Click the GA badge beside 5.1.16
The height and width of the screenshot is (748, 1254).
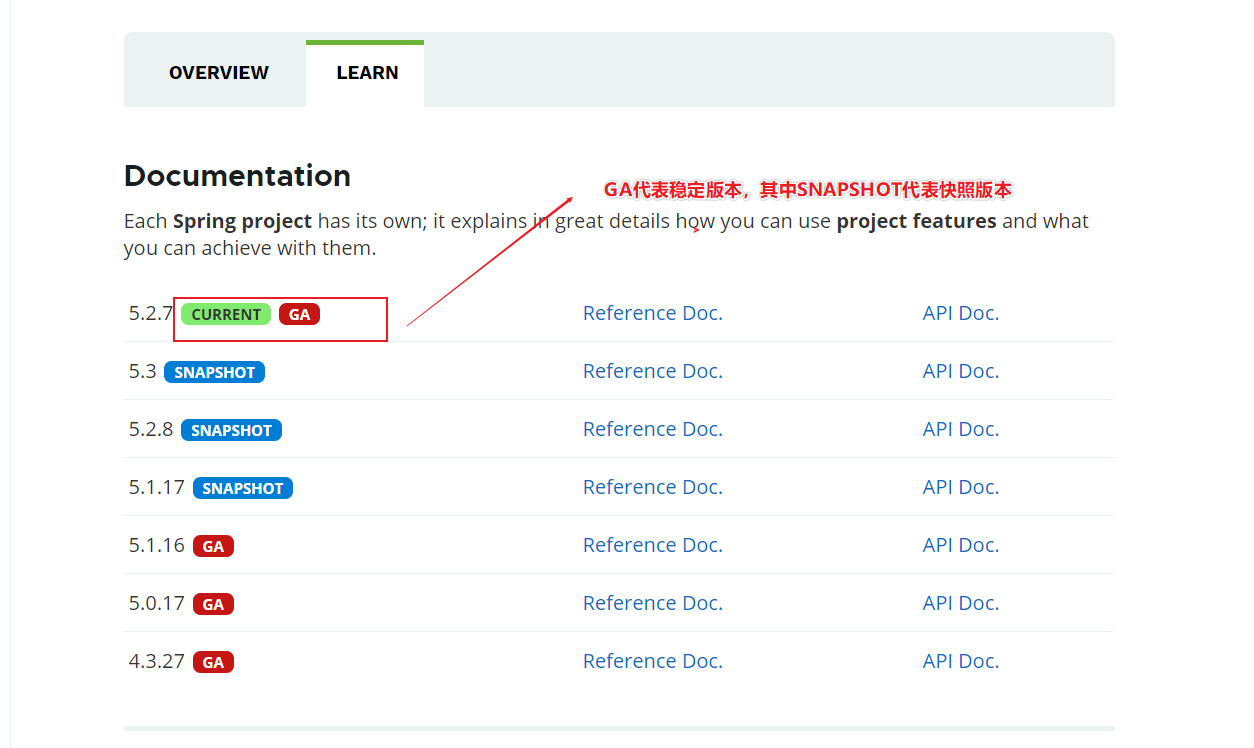coord(213,546)
